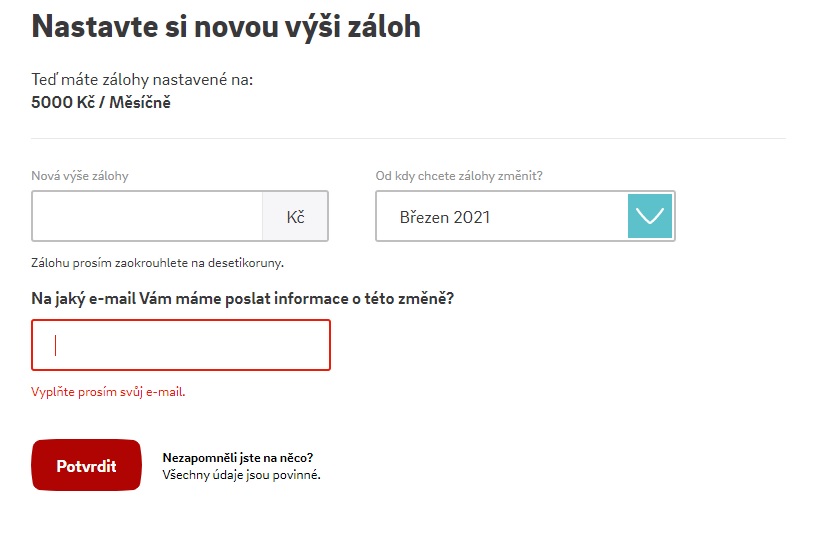Screen dimensions: 827x541
Task: Confirm with the red Potvrdit button
Action: (86, 465)
